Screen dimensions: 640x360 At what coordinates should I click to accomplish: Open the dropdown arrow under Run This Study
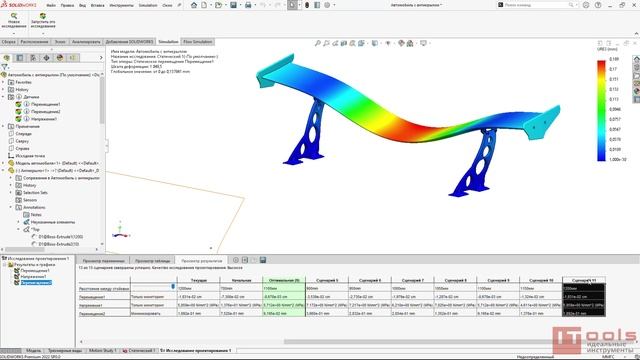(x=43, y=33)
